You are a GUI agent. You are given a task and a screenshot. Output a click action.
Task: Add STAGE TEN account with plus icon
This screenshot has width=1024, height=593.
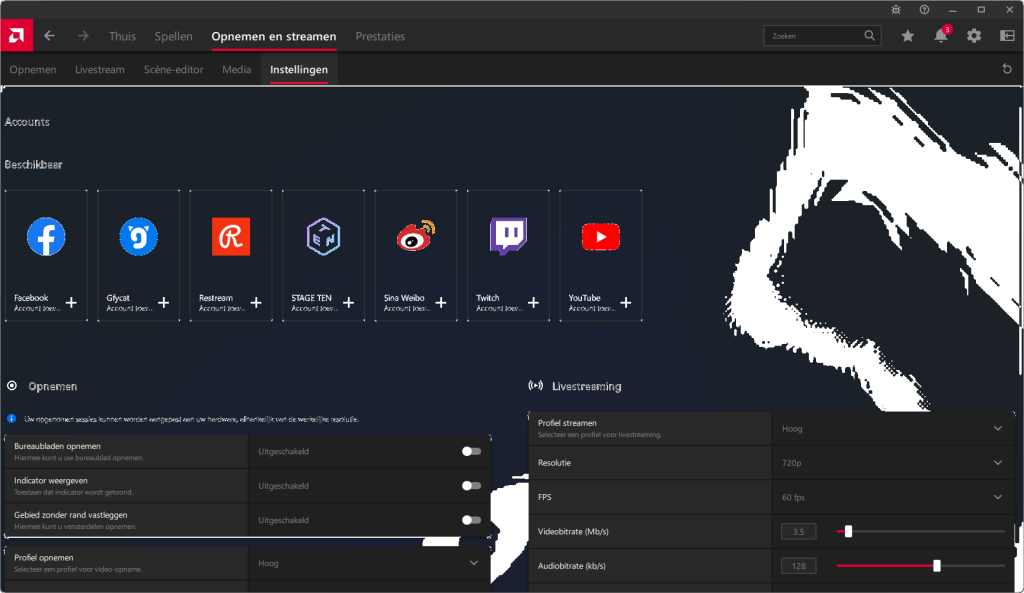[x=349, y=302]
